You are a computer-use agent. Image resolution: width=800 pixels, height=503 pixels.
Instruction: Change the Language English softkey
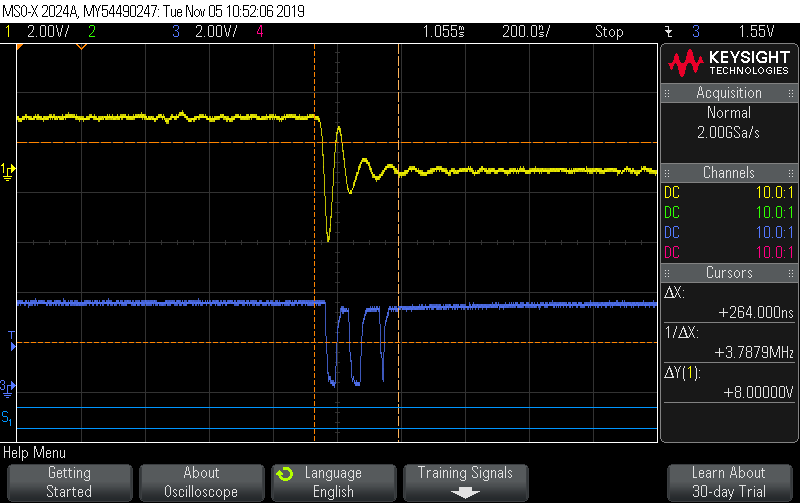[333, 482]
